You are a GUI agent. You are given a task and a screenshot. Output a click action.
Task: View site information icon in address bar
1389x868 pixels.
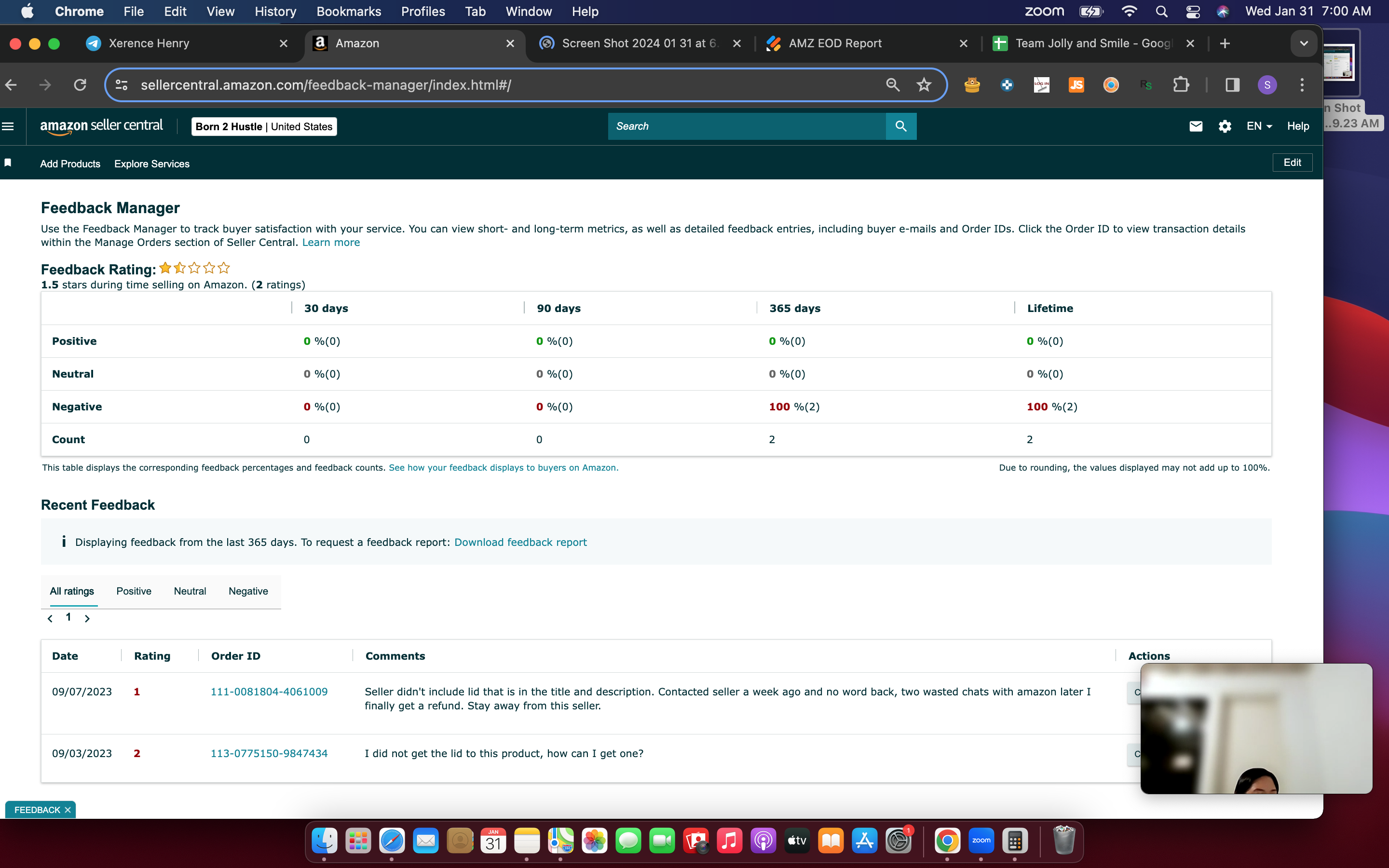pos(122,85)
